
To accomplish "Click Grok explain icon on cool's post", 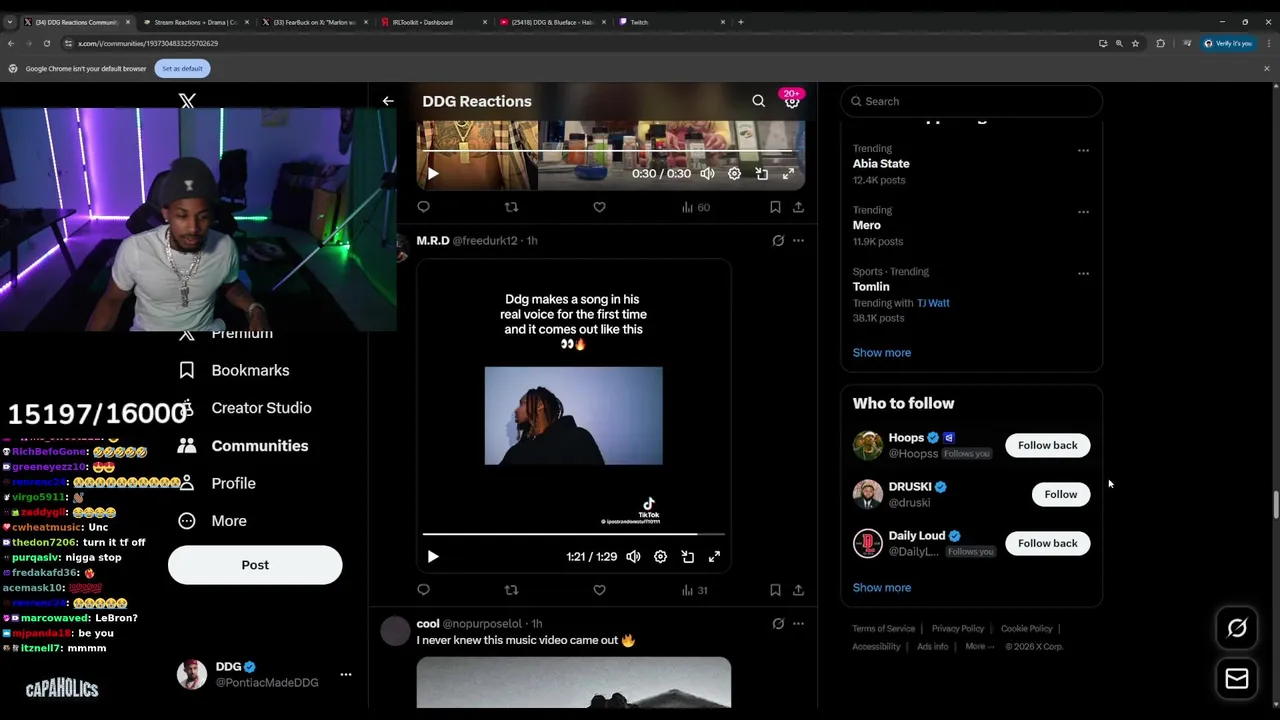I will (777, 623).
